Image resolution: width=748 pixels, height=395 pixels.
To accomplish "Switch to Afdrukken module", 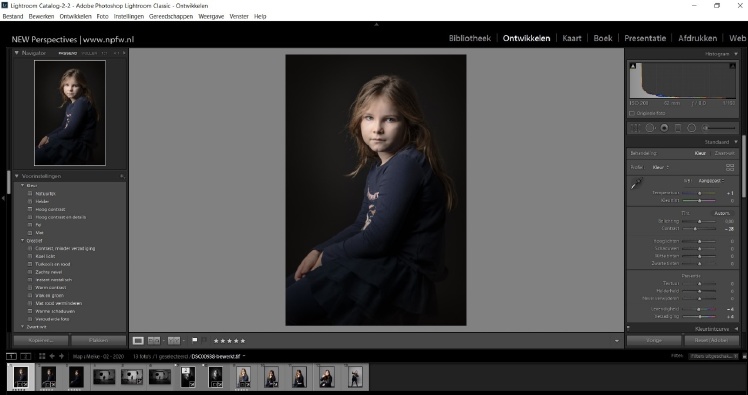I will tap(697, 38).
